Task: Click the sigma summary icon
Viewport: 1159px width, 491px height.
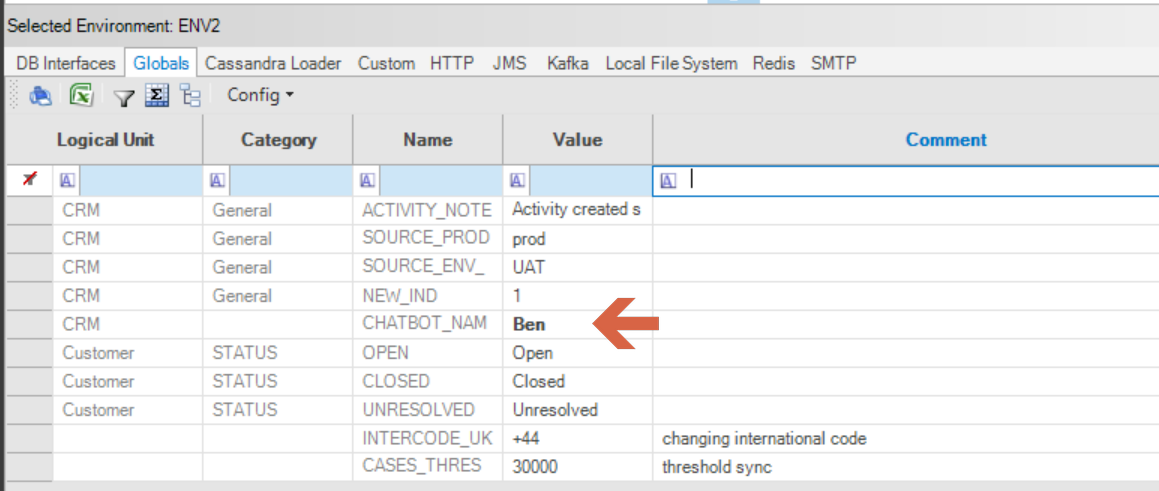Action: point(156,96)
